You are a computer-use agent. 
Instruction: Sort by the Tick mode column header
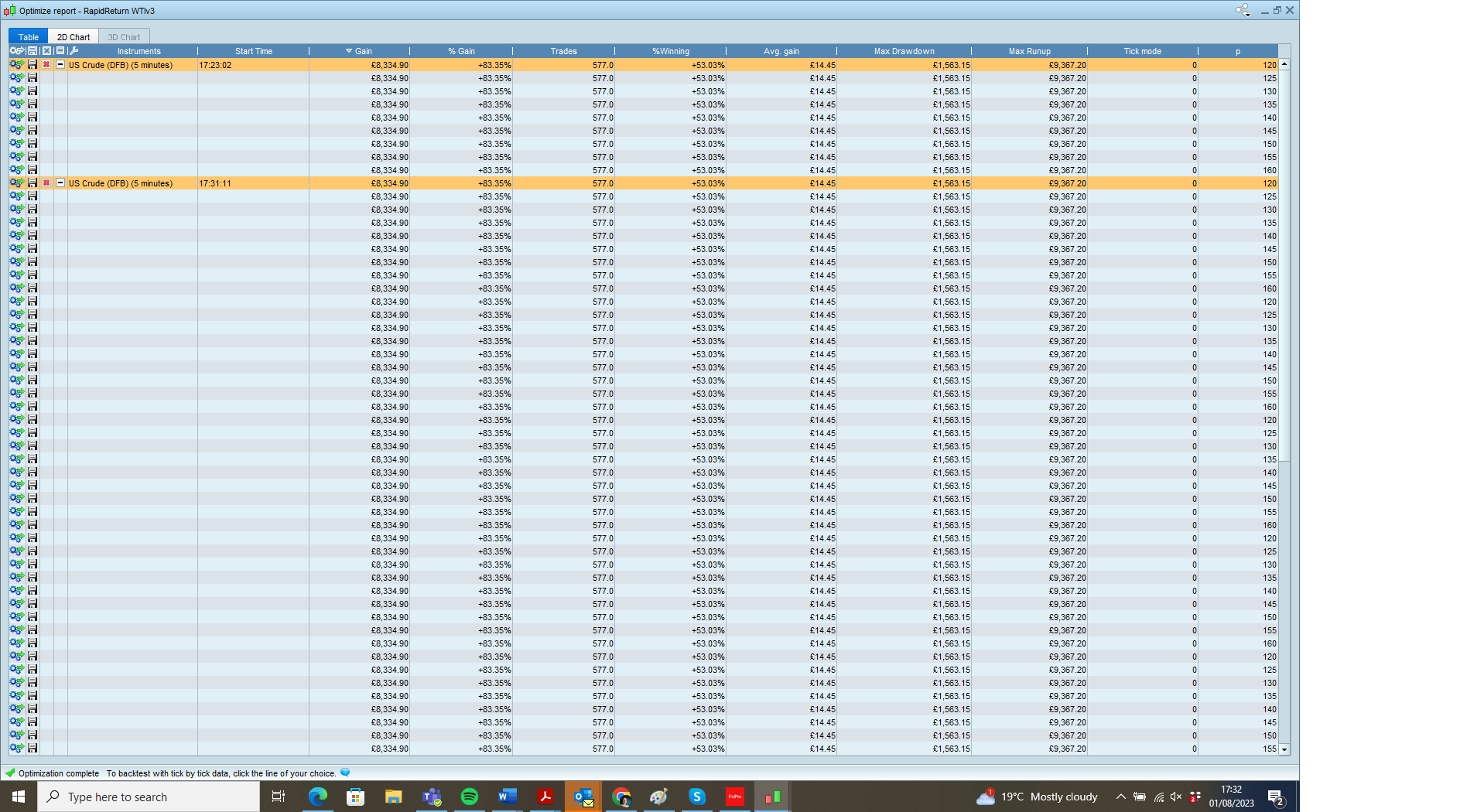[x=1143, y=51]
